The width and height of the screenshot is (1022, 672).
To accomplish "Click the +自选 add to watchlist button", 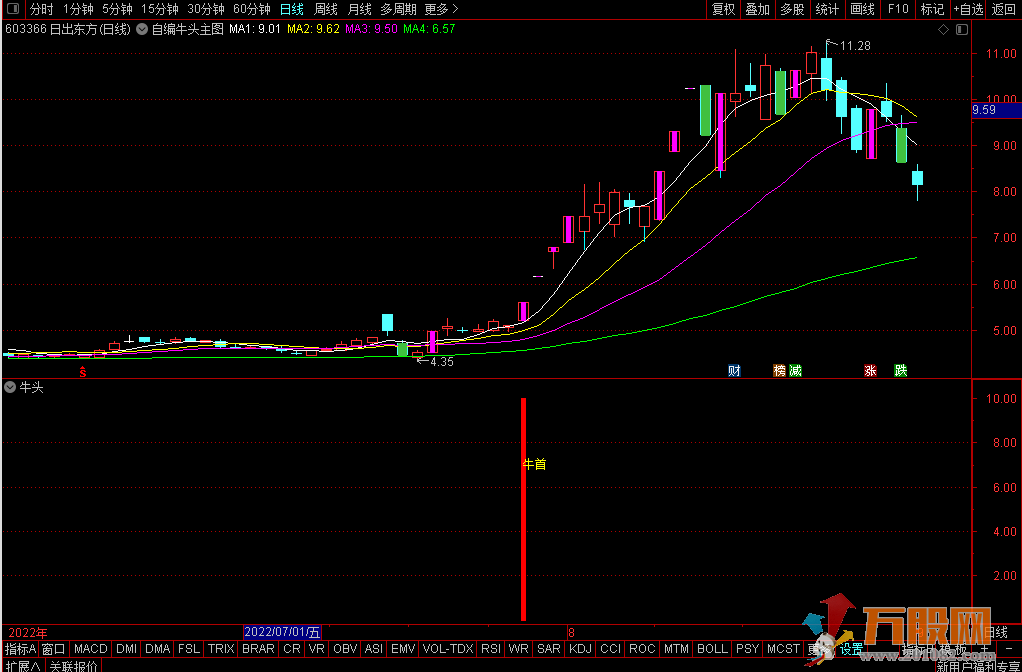I will pyautogui.click(x=967, y=9).
